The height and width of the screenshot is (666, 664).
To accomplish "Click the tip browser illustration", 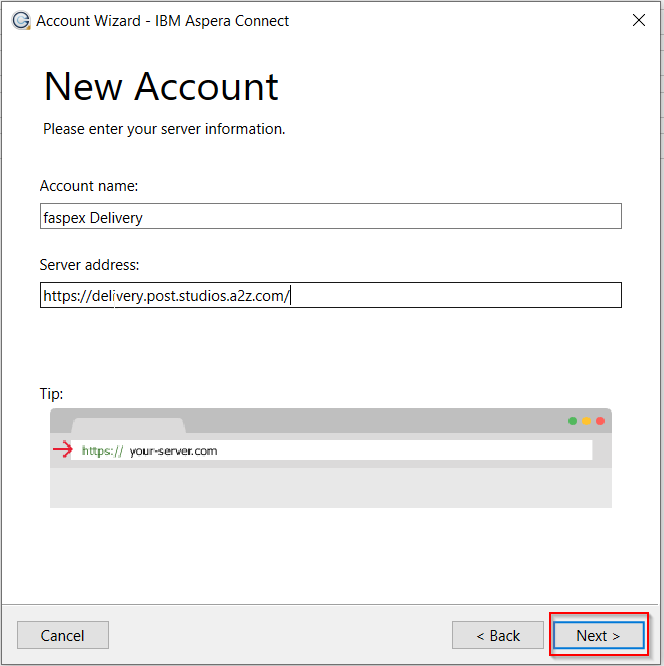I will tap(331, 458).
